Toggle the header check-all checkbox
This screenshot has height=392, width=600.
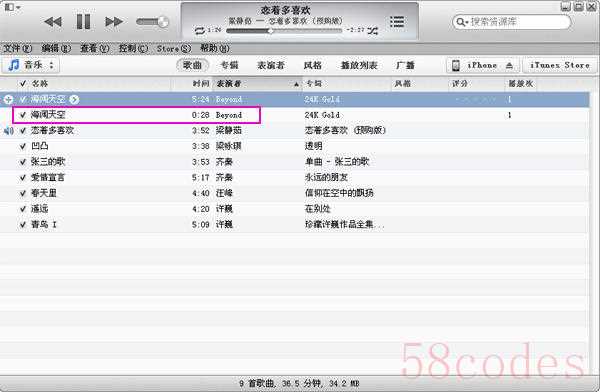point(23,83)
